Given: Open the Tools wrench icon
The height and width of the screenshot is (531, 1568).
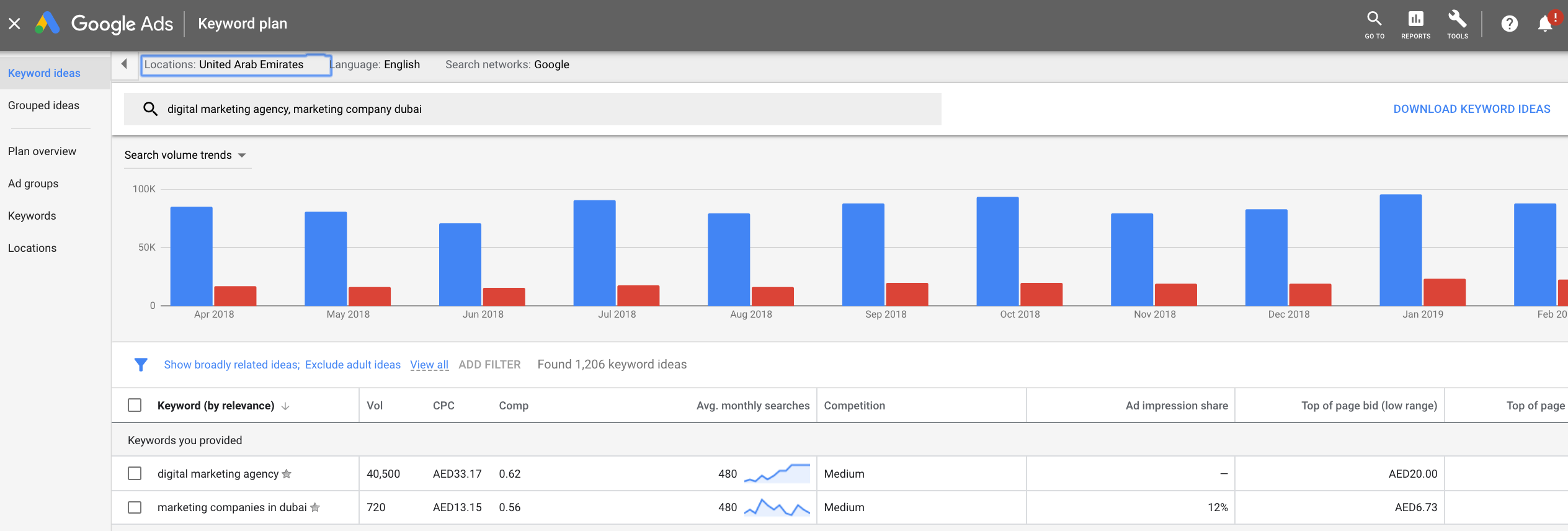Looking at the screenshot, I should tap(1457, 25).
